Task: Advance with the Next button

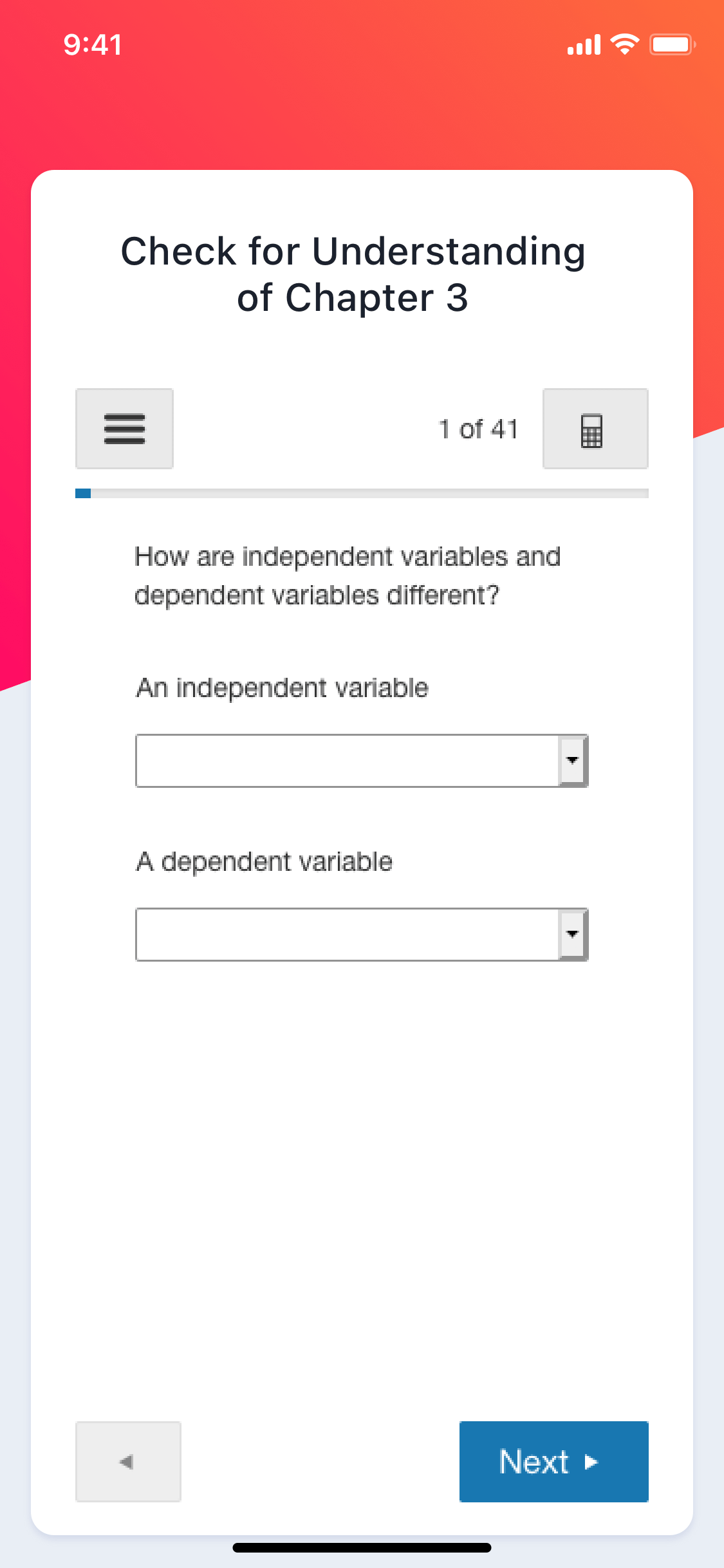Action: (554, 1462)
